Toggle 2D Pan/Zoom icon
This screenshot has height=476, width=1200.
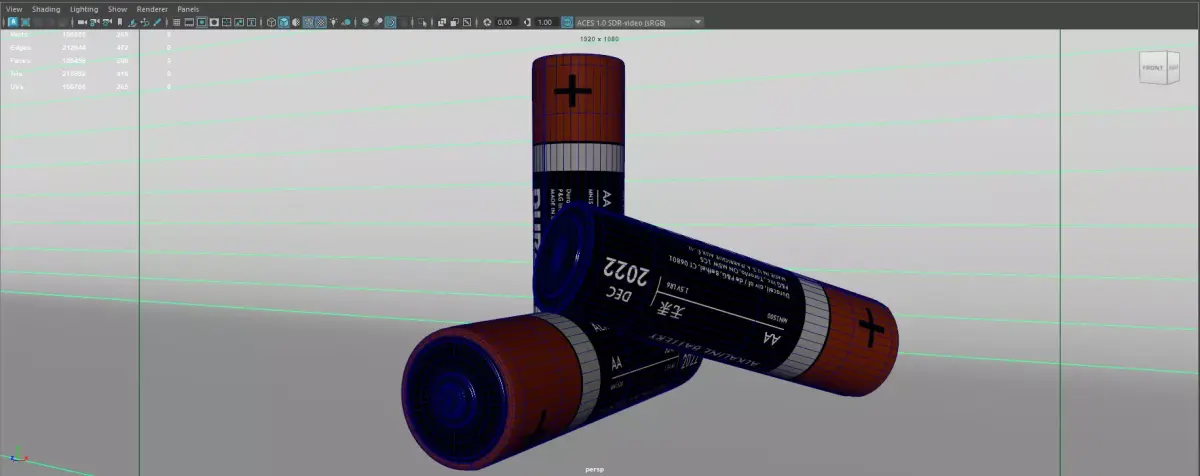pyautogui.click(x=145, y=22)
